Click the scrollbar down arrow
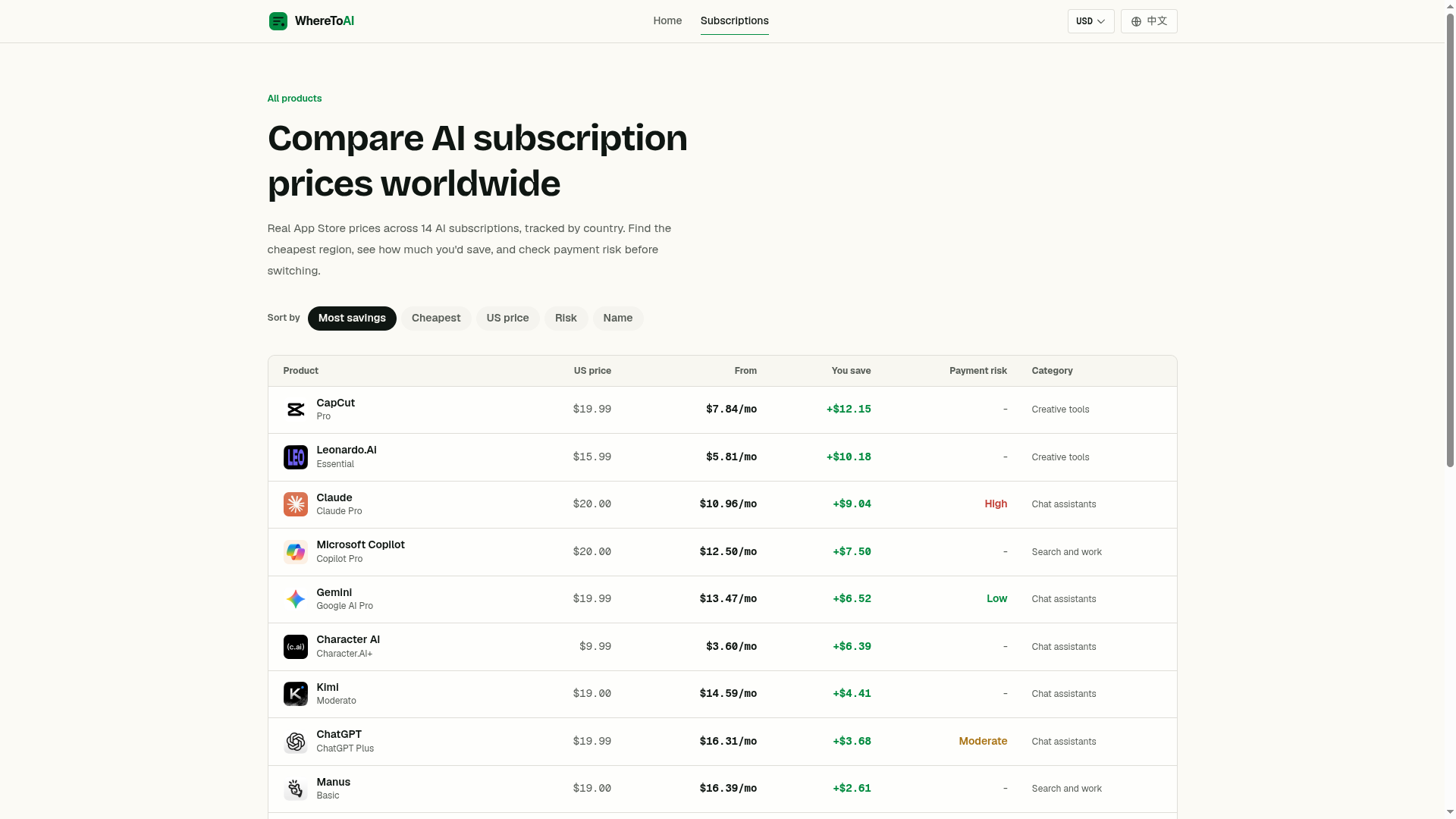 tap(1450, 813)
